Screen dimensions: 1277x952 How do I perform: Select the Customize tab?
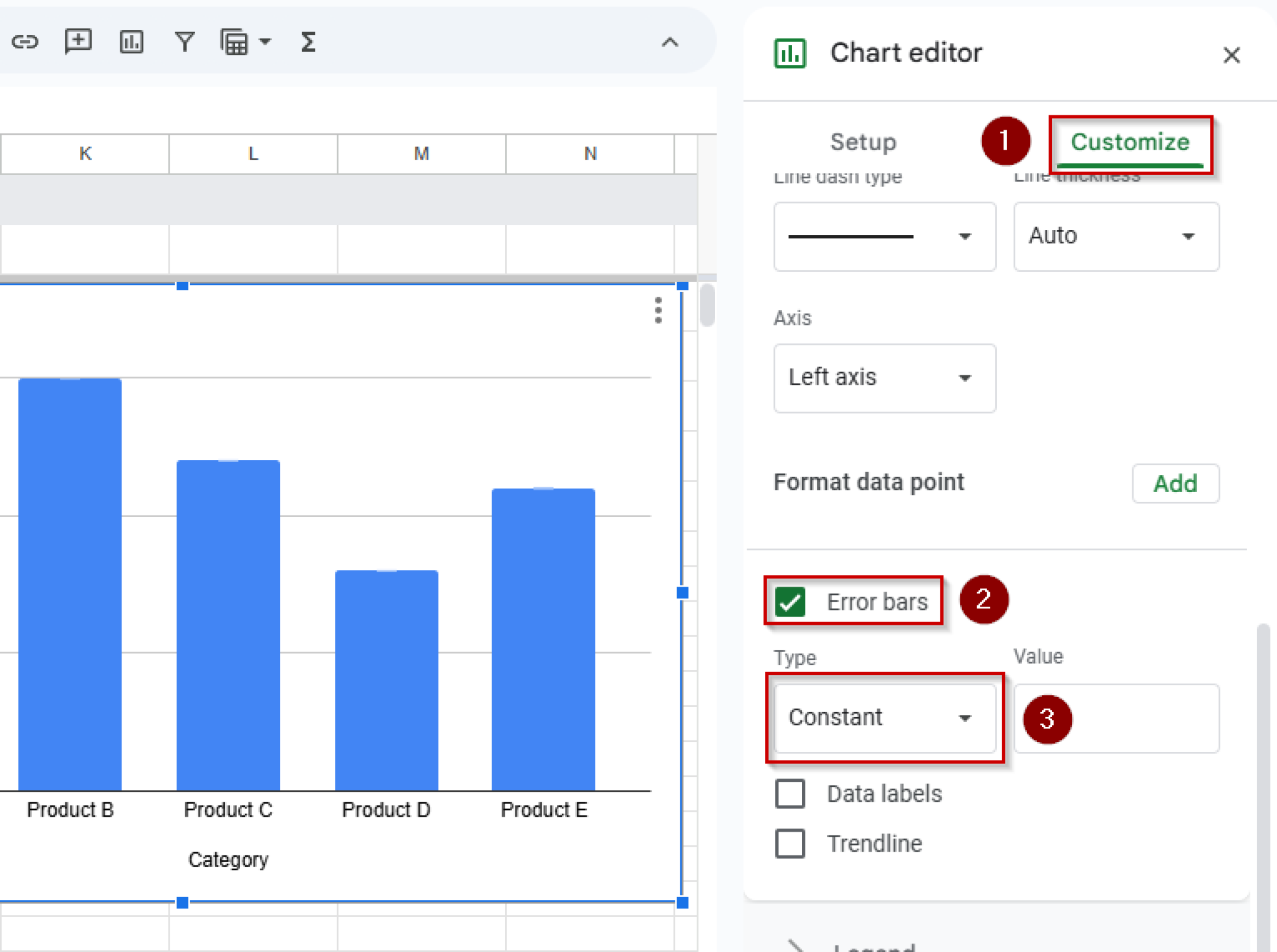(x=1130, y=142)
